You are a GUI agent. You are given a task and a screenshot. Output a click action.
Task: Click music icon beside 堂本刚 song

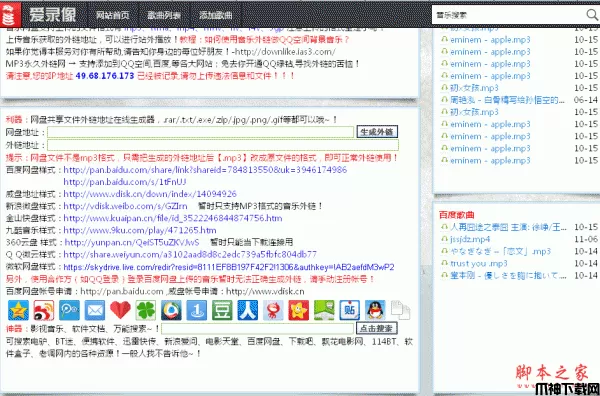pyautogui.click(x=444, y=275)
